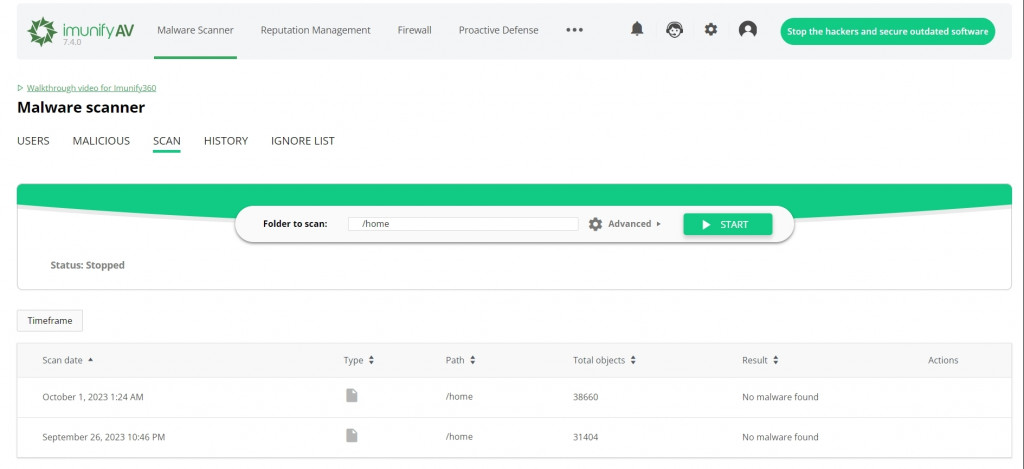Image resolution: width=1024 pixels, height=469 pixels.
Task: Open the support agent icon
Action: 675,29
